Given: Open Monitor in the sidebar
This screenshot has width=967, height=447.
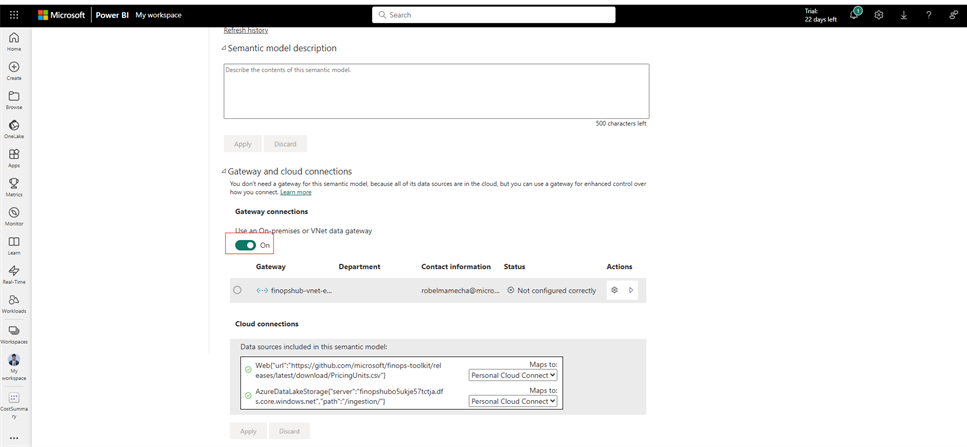Looking at the screenshot, I should click(14, 216).
